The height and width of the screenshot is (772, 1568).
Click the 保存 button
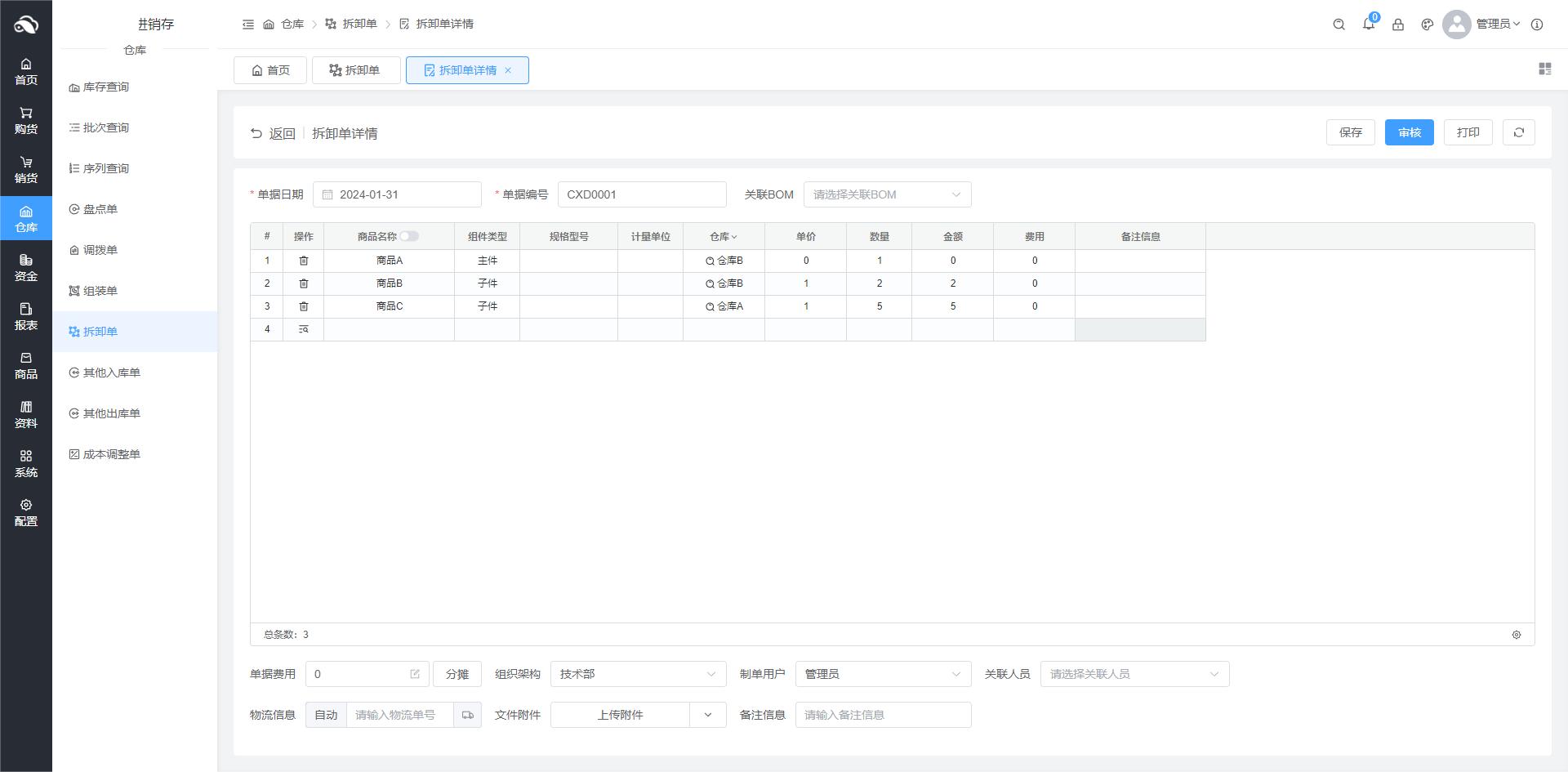(1350, 132)
